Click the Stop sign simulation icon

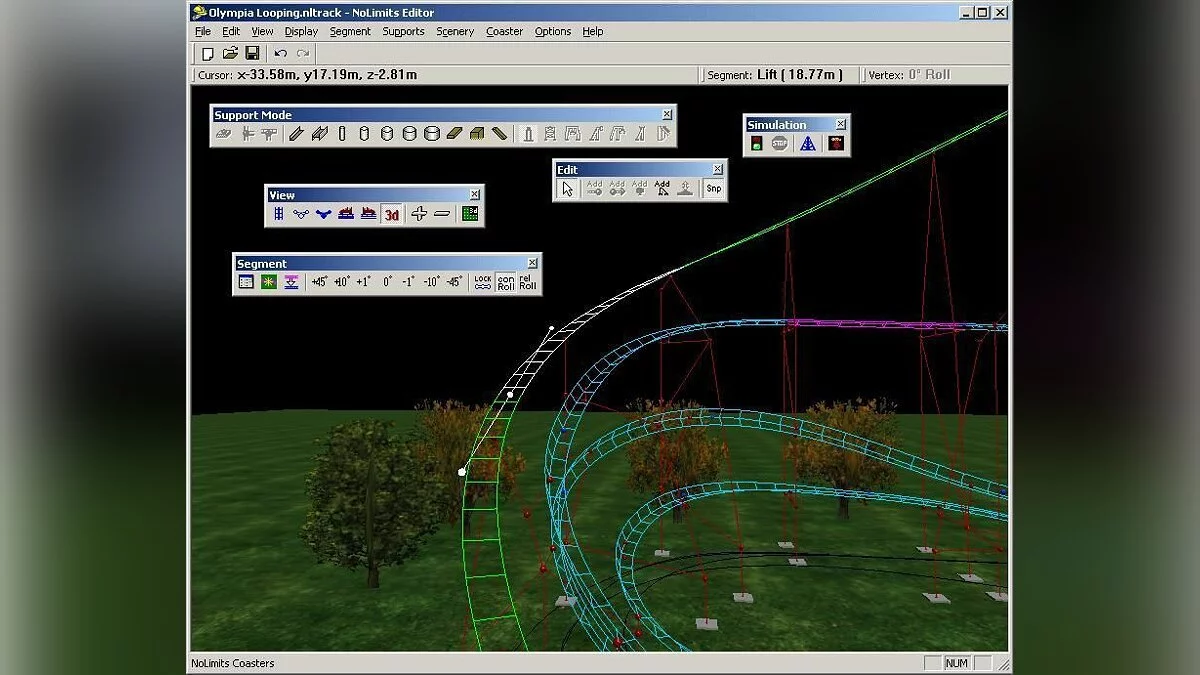[x=780, y=143]
